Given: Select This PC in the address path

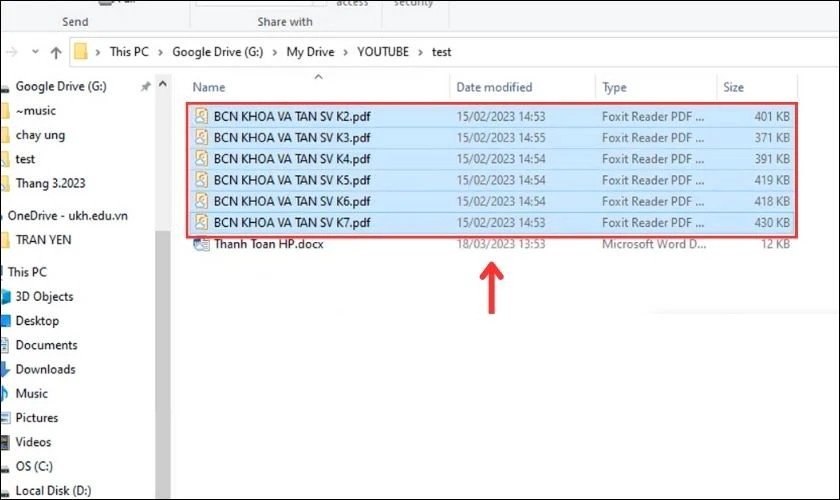Looking at the screenshot, I should click(x=129, y=52).
